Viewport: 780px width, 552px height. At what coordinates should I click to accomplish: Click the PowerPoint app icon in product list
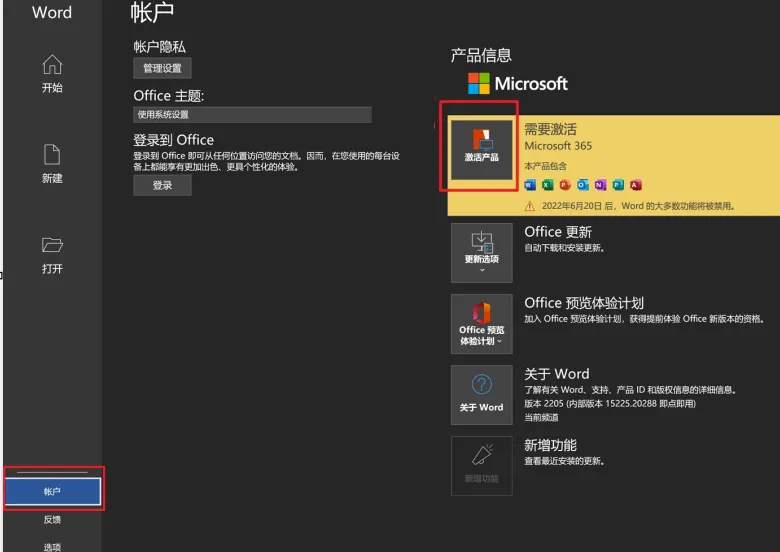[565, 185]
